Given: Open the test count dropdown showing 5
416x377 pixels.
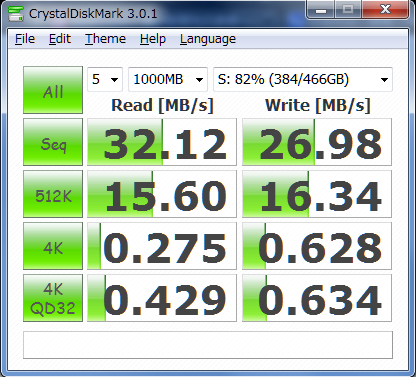Looking at the screenshot, I should point(105,79).
